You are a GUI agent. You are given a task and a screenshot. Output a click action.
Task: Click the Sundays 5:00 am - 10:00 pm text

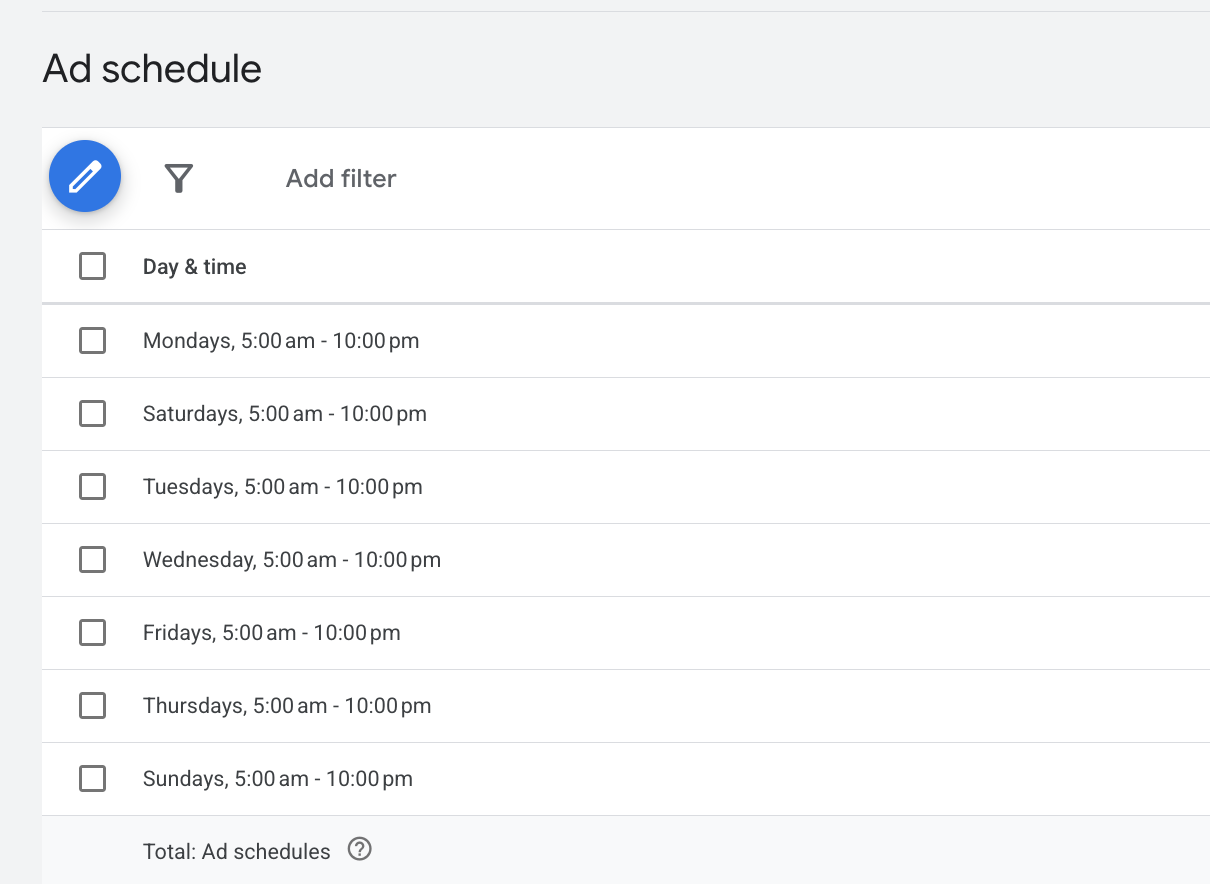pos(277,778)
